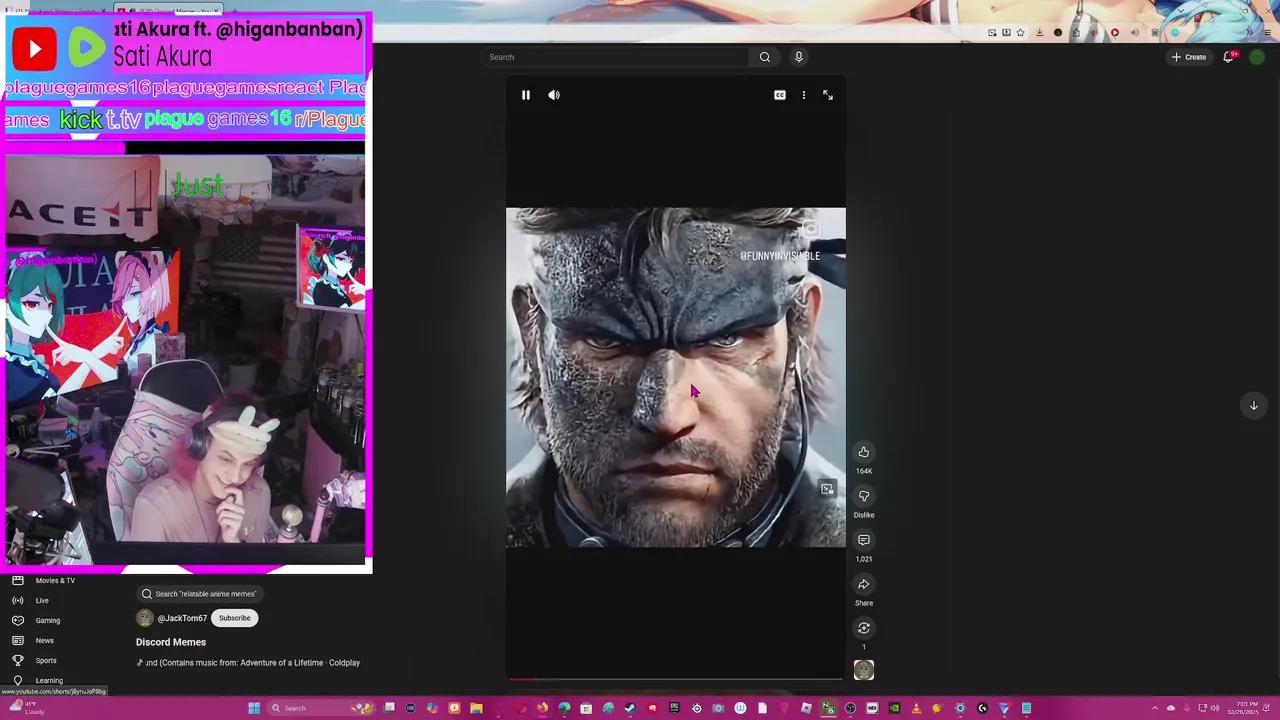Like the Short with 164K likes
Image resolution: width=1280 pixels, height=720 pixels.
(864, 452)
